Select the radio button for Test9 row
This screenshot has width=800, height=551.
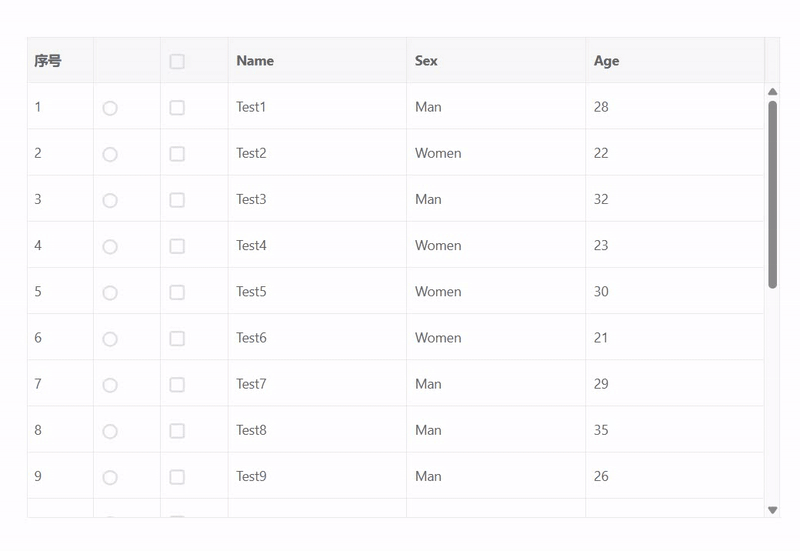tap(110, 478)
